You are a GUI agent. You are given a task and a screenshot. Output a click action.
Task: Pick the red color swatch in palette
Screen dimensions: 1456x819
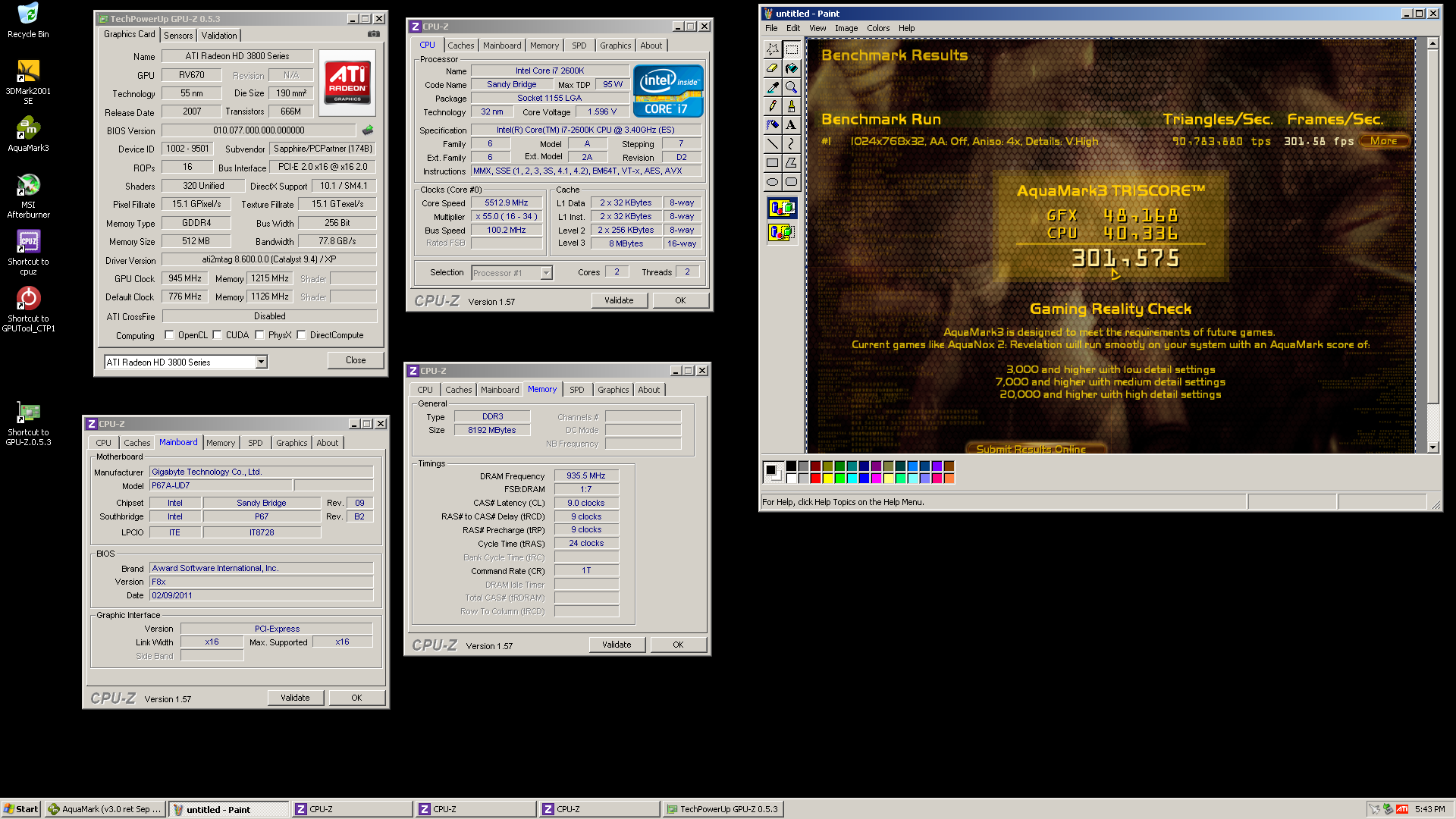click(815, 479)
